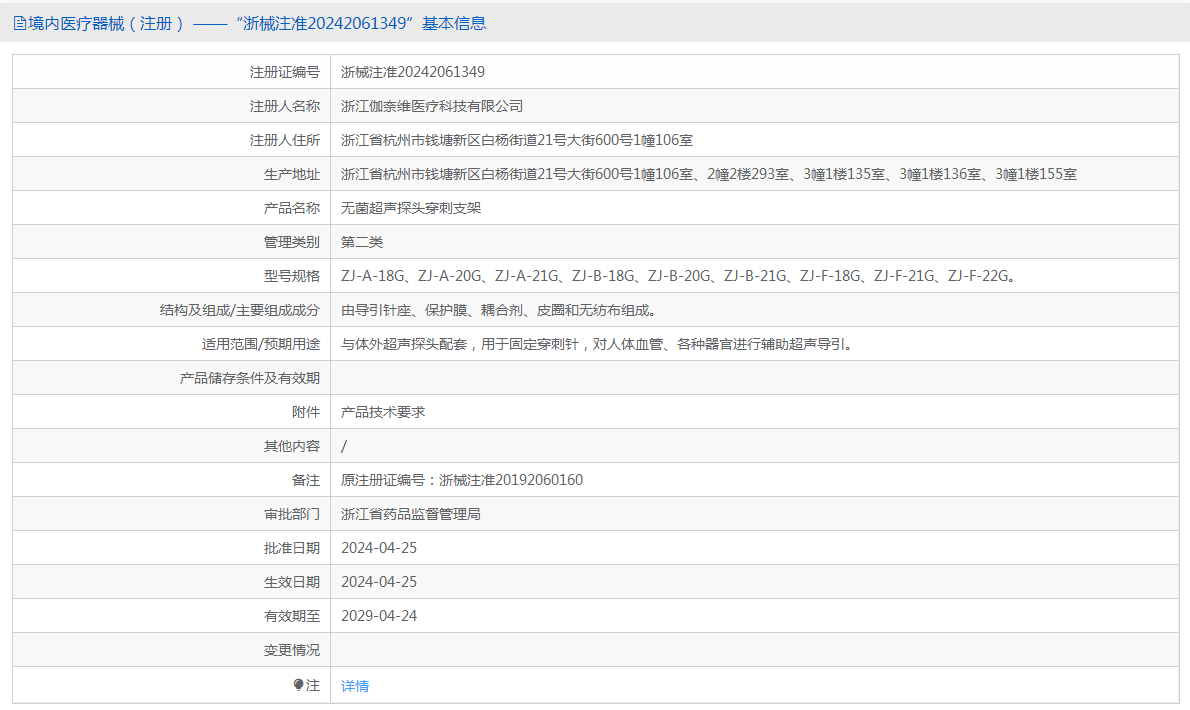Click the 附件 label

coord(306,412)
